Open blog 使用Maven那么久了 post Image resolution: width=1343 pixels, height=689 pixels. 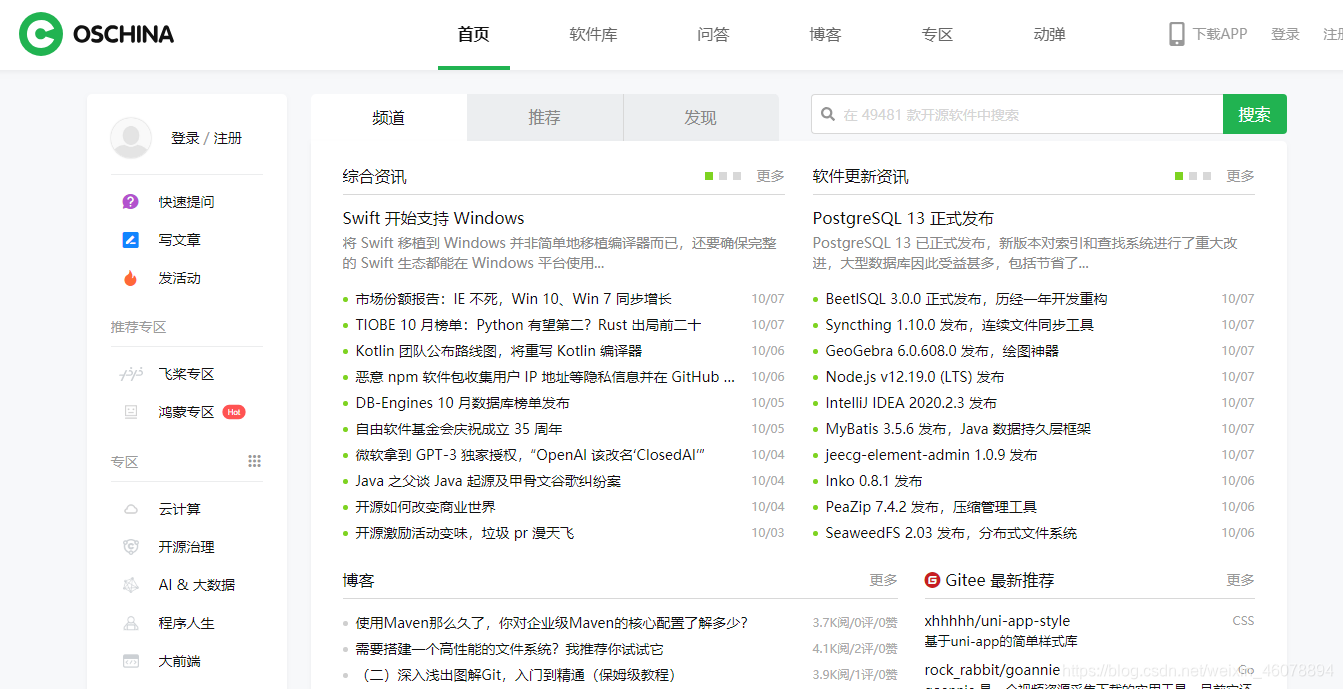[x=552, y=623]
